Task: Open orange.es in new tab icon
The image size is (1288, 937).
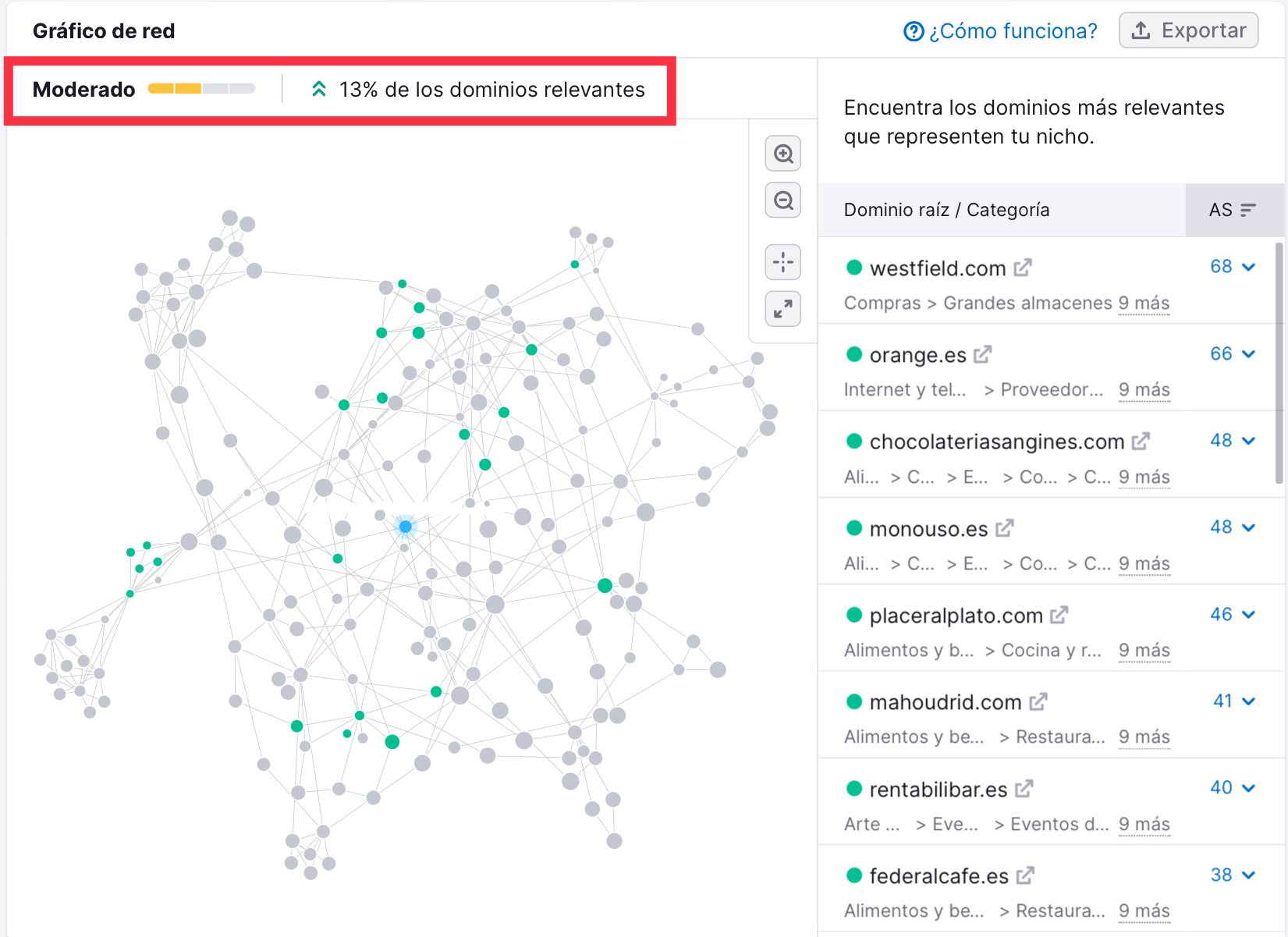Action: [x=983, y=354]
